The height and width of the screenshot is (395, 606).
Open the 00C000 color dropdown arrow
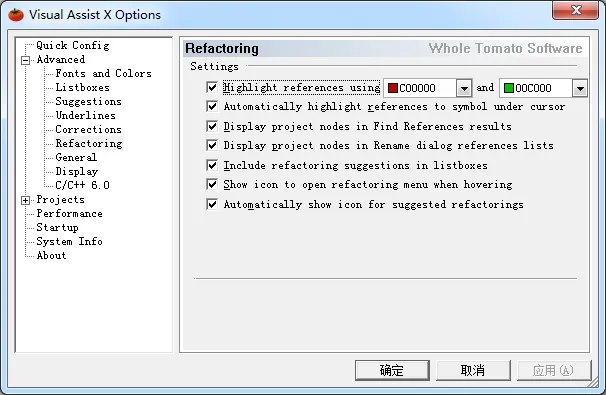click(580, 88)
